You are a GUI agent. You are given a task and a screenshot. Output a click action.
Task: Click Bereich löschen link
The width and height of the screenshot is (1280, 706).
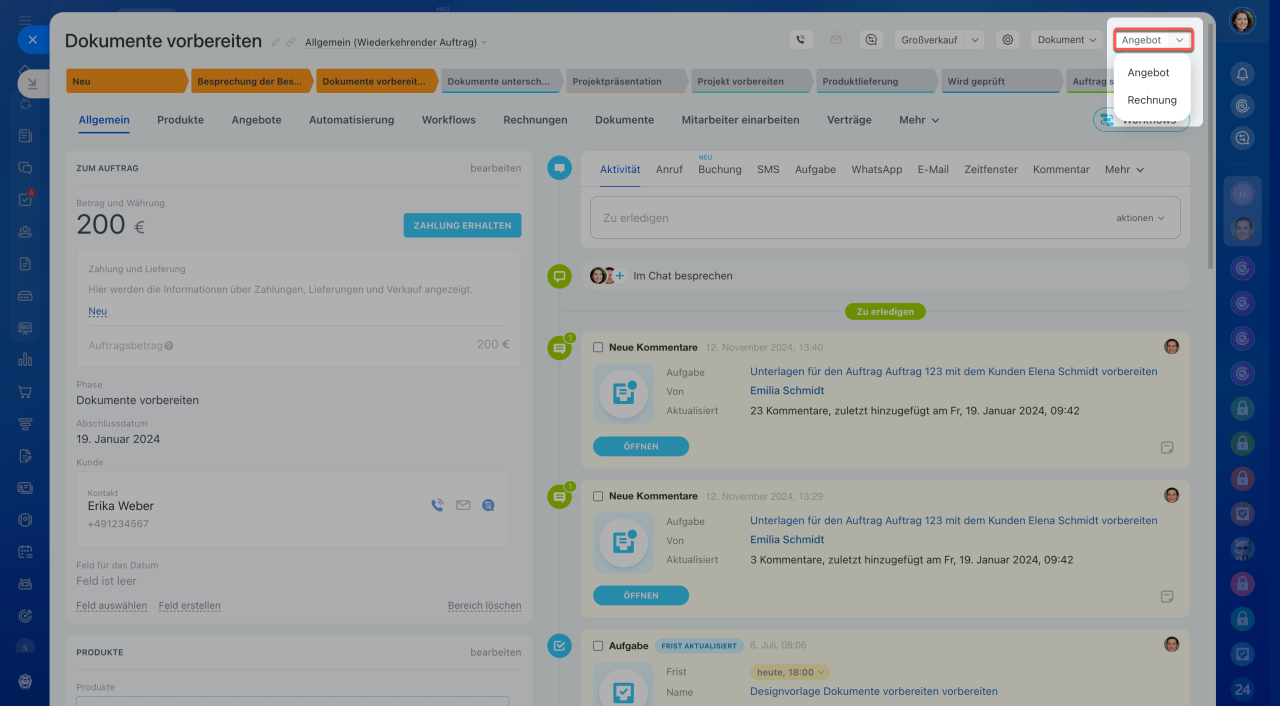click(484, 606)
